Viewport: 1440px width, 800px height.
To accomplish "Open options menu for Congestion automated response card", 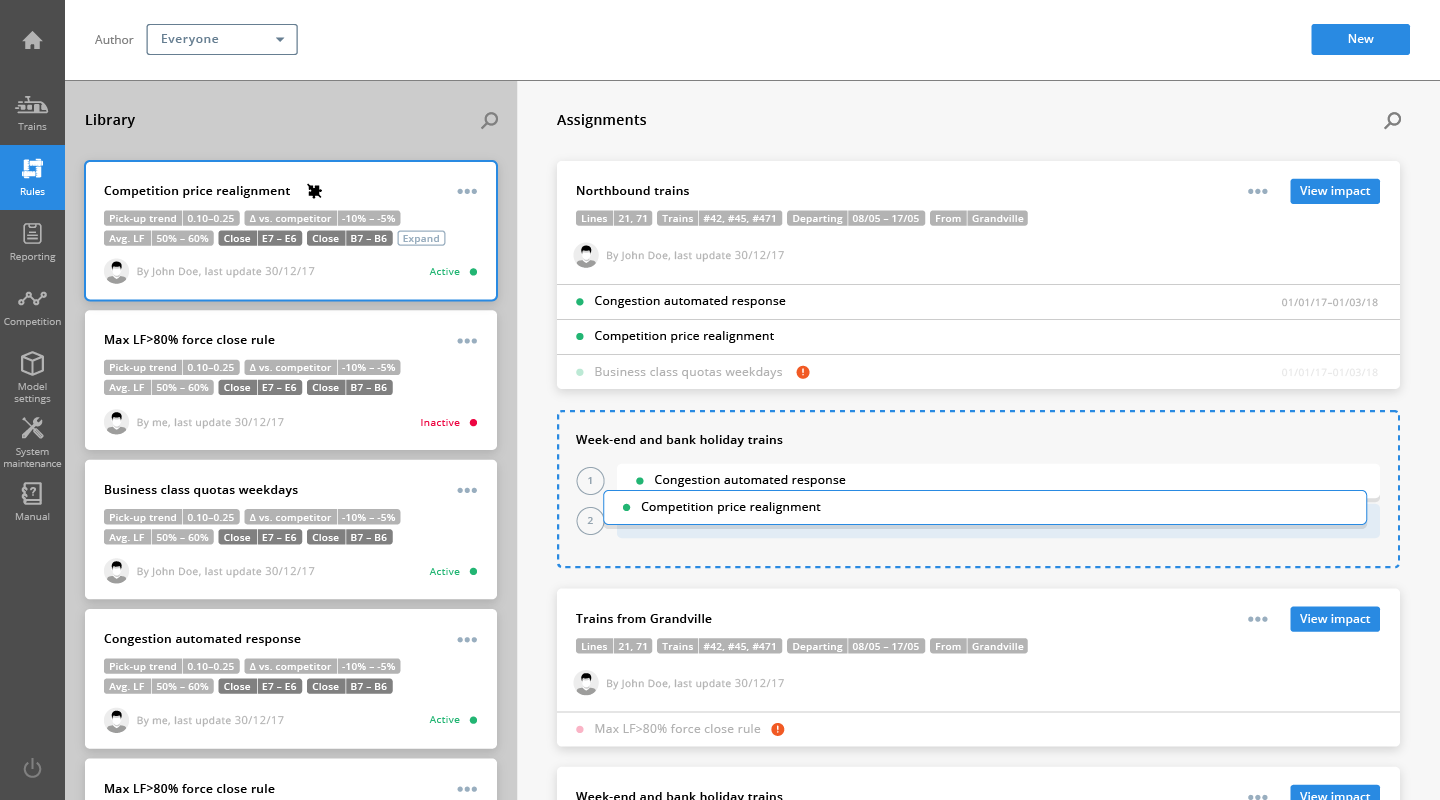I will point(467,639).
